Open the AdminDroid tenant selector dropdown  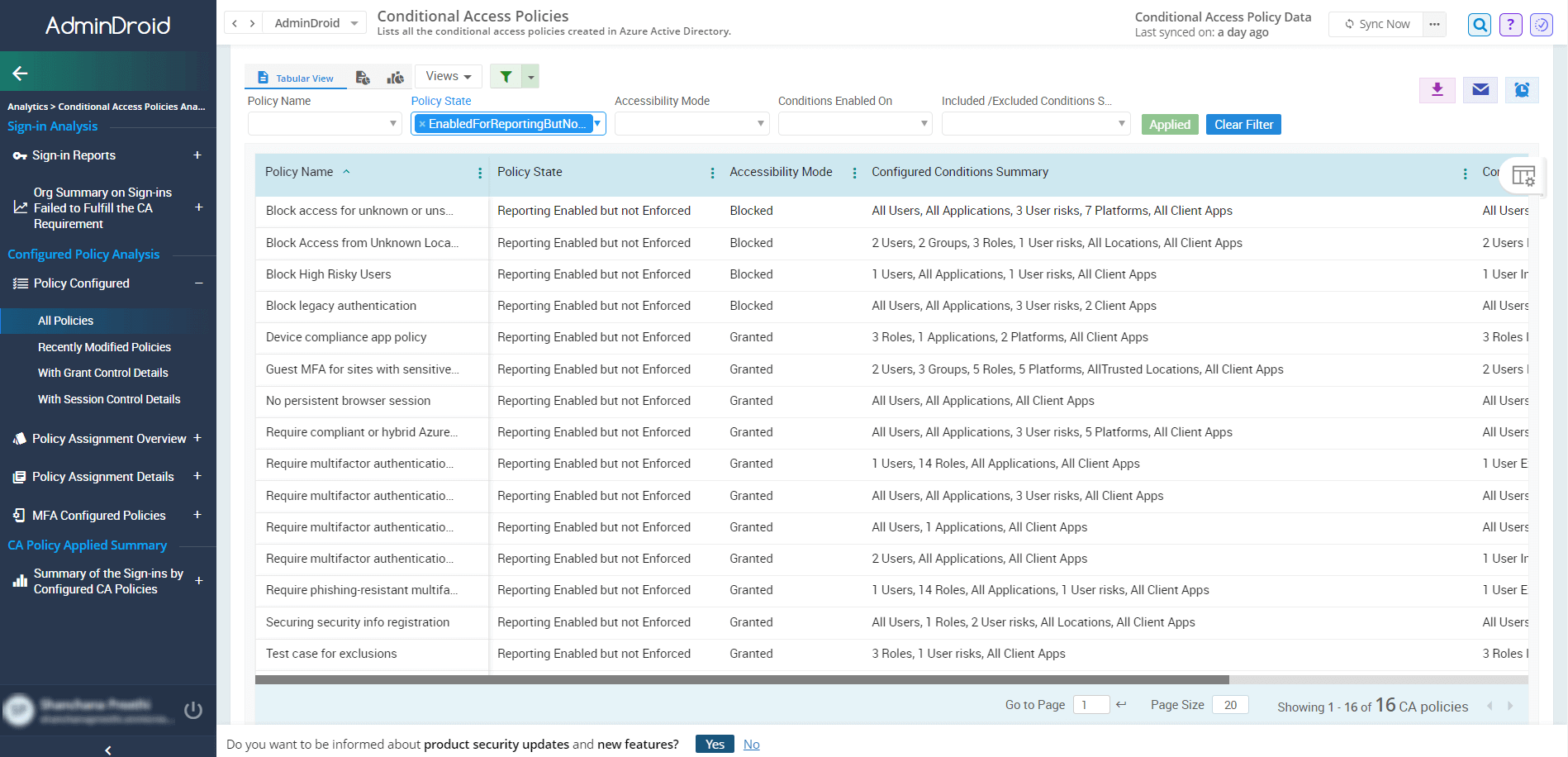click(314, 22)
